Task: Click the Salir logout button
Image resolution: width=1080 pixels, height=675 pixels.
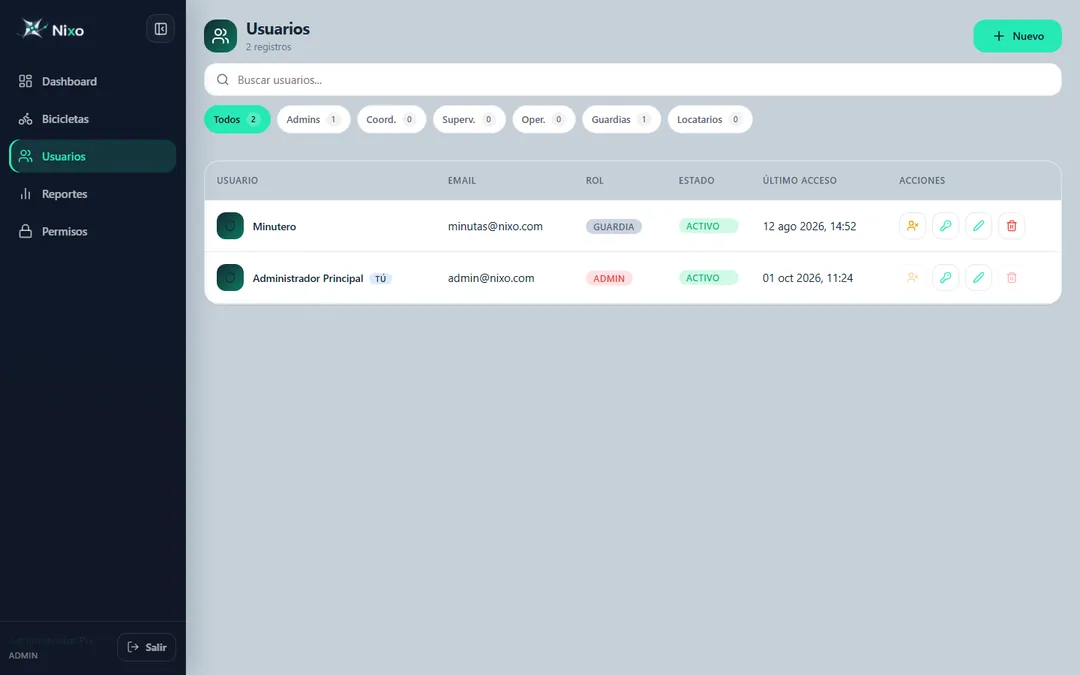Action: [147, 647]
